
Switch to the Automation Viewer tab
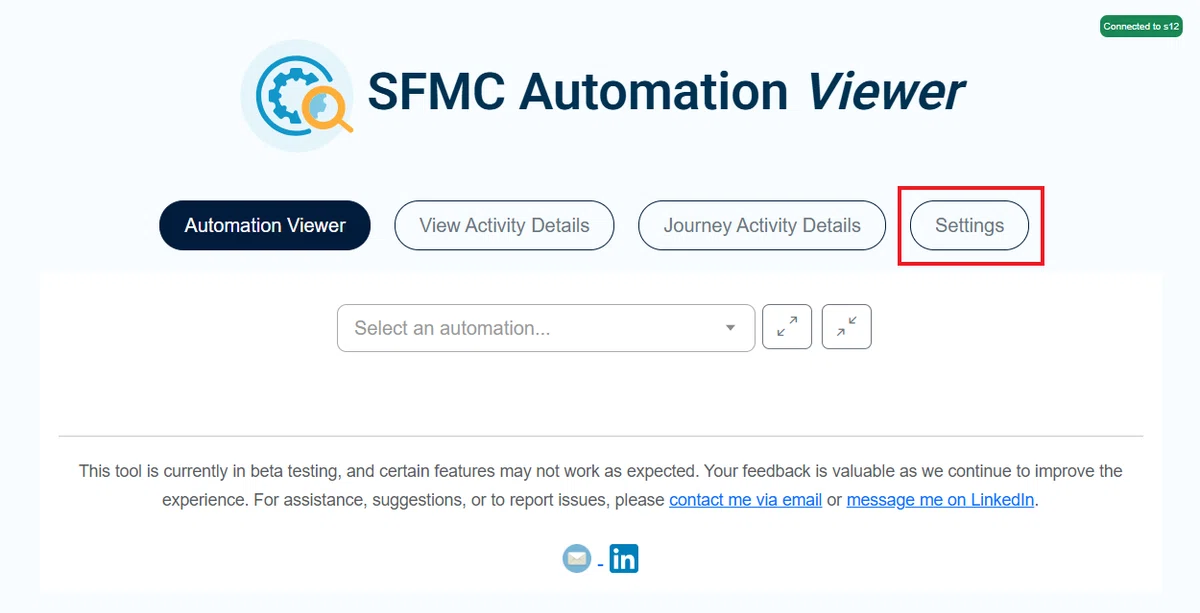265,225
